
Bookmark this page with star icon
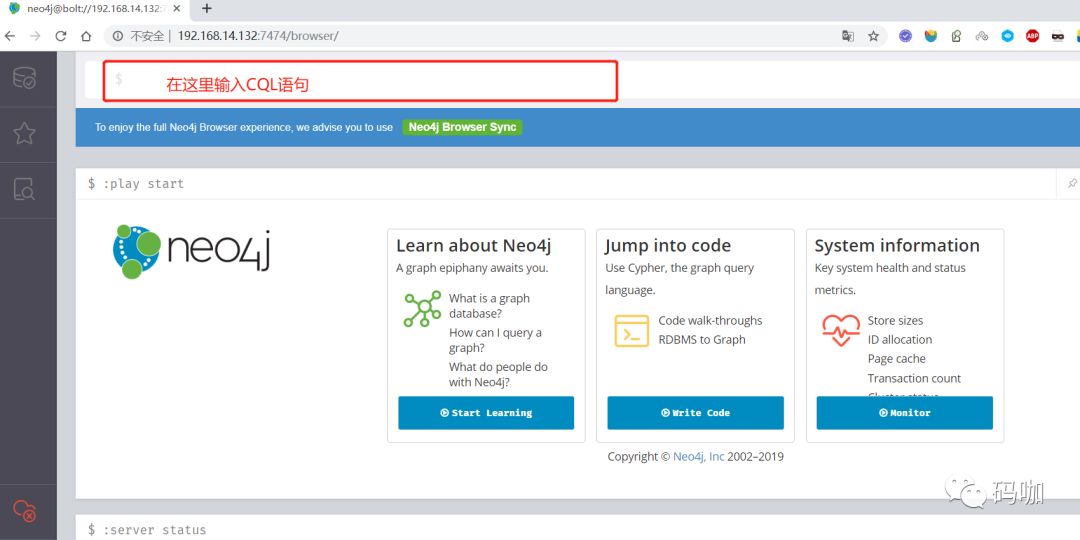(x=873, y=36)
